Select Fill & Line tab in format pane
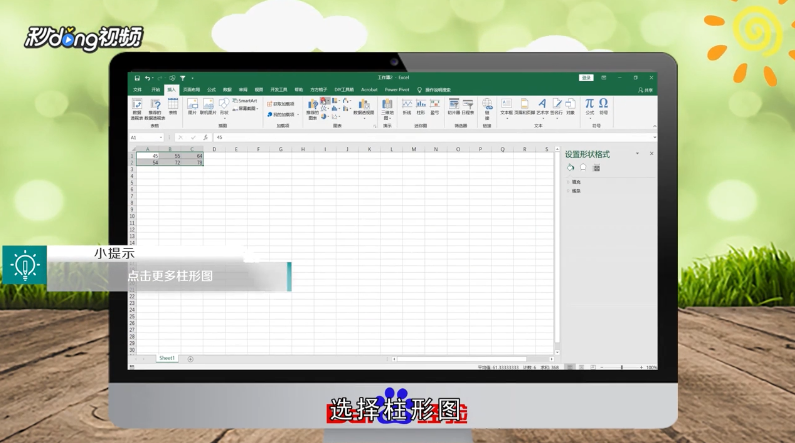This screenshot has height=443, width=795. (570, 168)
